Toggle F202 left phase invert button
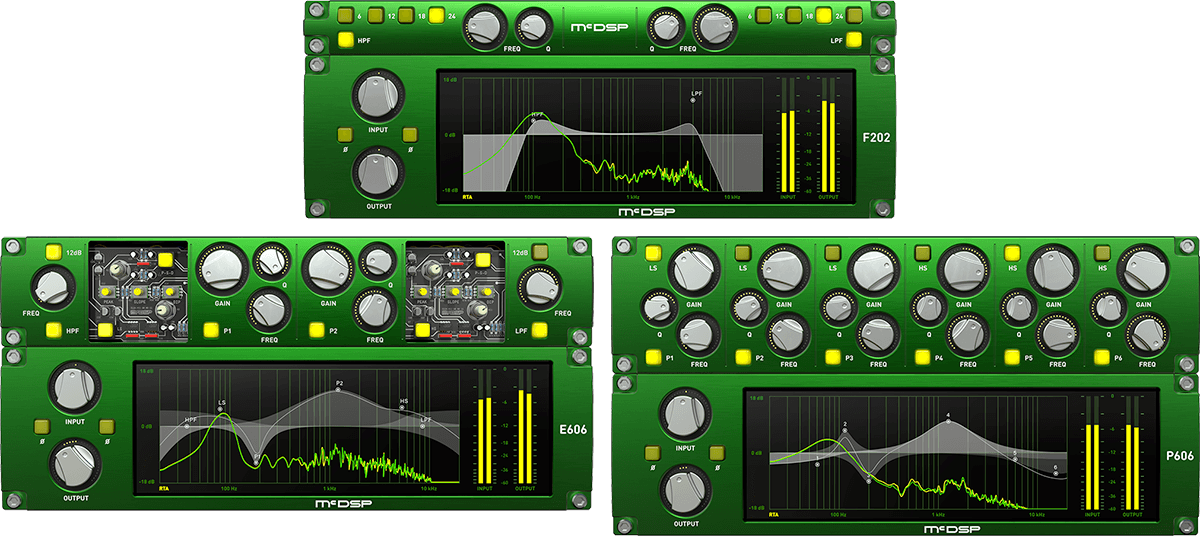The height and width of the screenshot is (536, 1200). coord(346,135)
